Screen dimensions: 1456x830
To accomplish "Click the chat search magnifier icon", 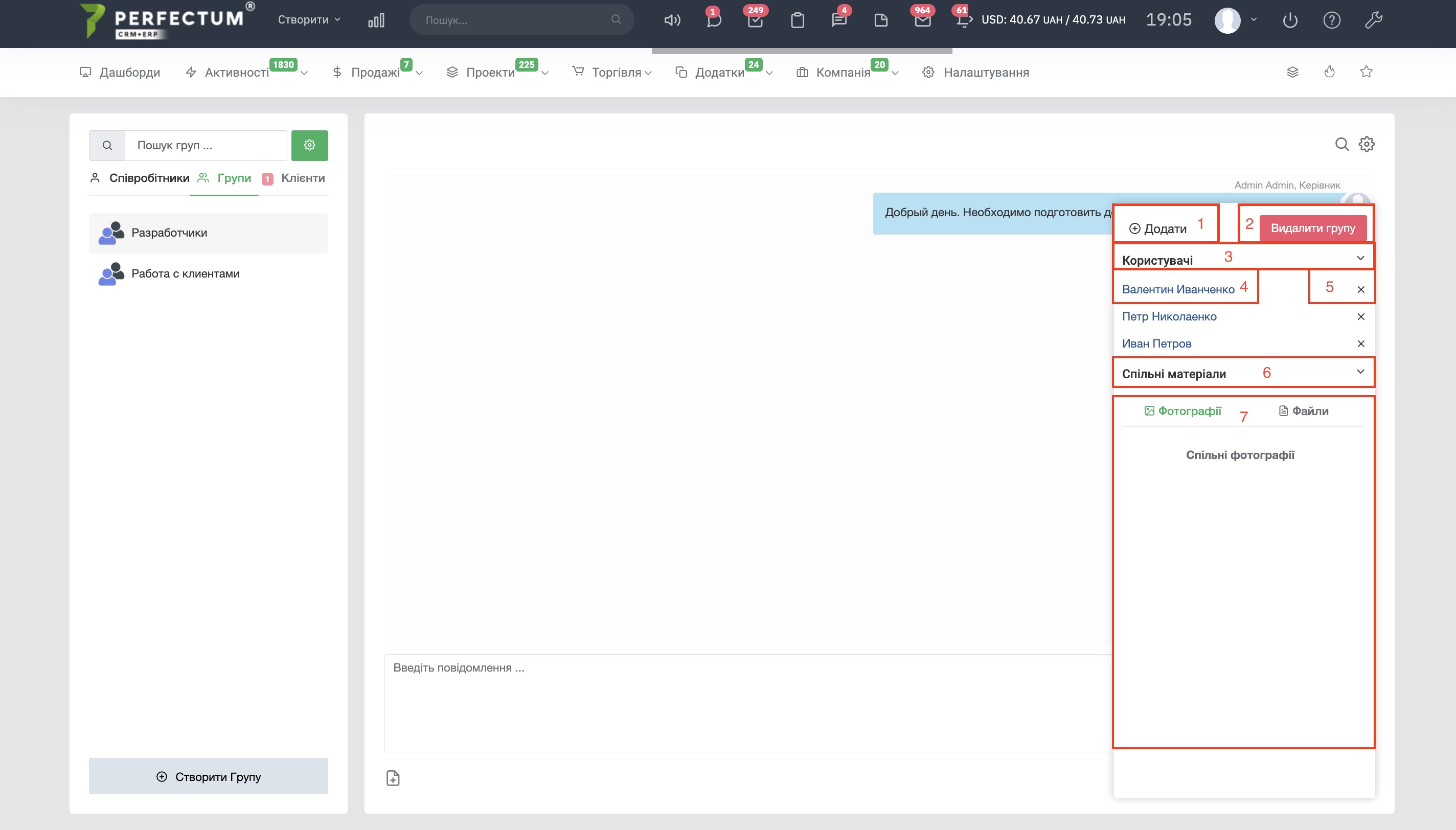I will (x=1341, y=144).
